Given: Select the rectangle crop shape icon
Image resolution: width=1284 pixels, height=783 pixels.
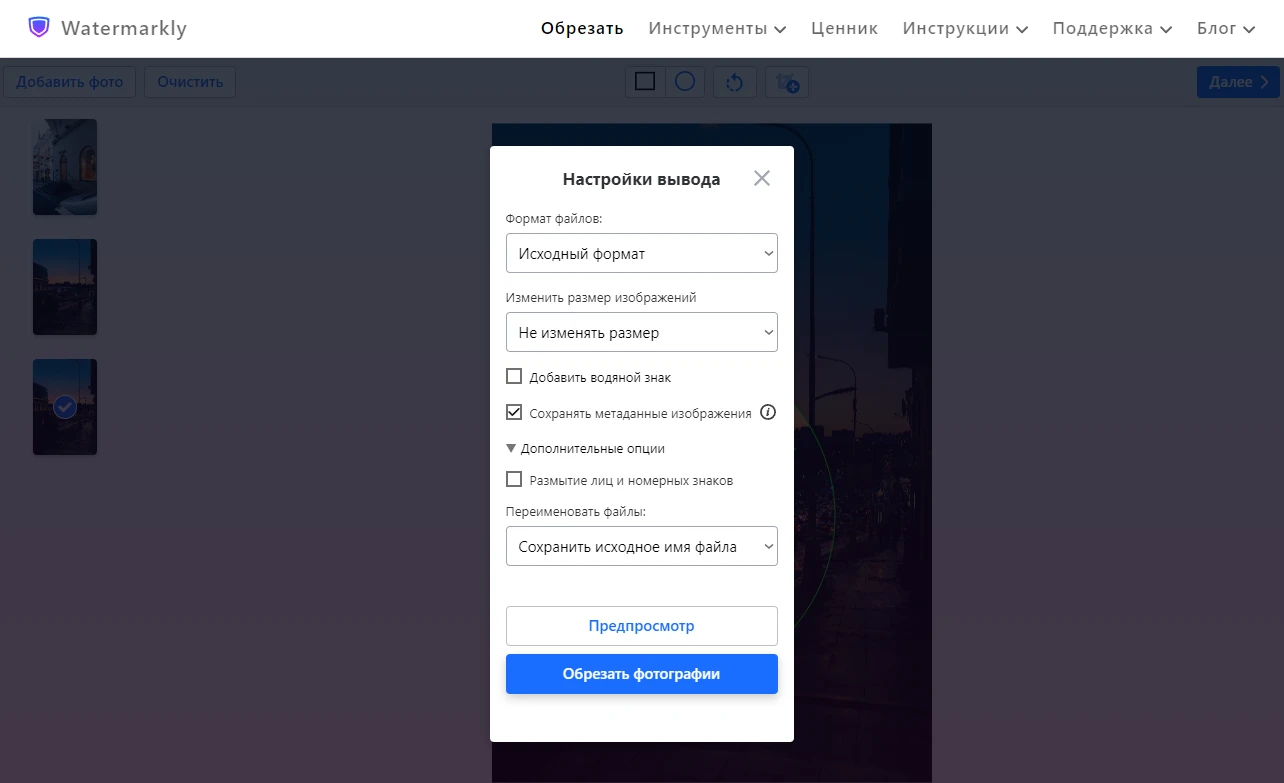Looking at the screenshot, I should [645, 82].
